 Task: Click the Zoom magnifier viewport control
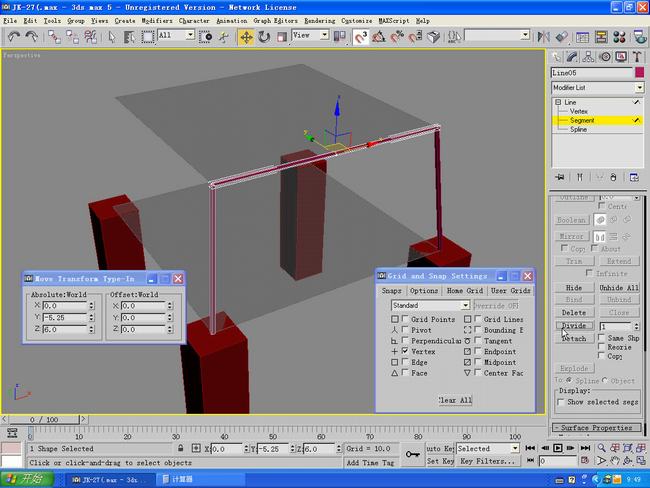[x=601, y=448]
